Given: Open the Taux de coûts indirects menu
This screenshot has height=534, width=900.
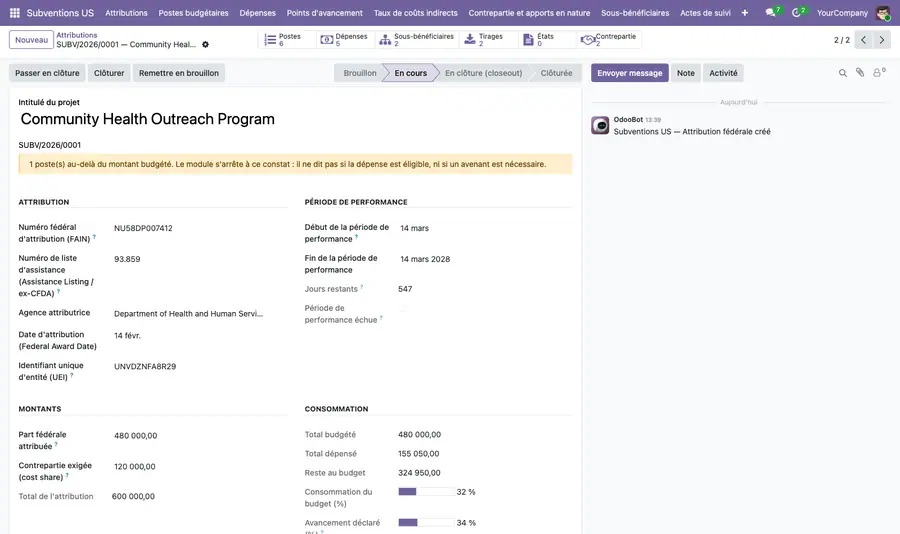Looking at the screenshot, I should [x=416, y=13].
